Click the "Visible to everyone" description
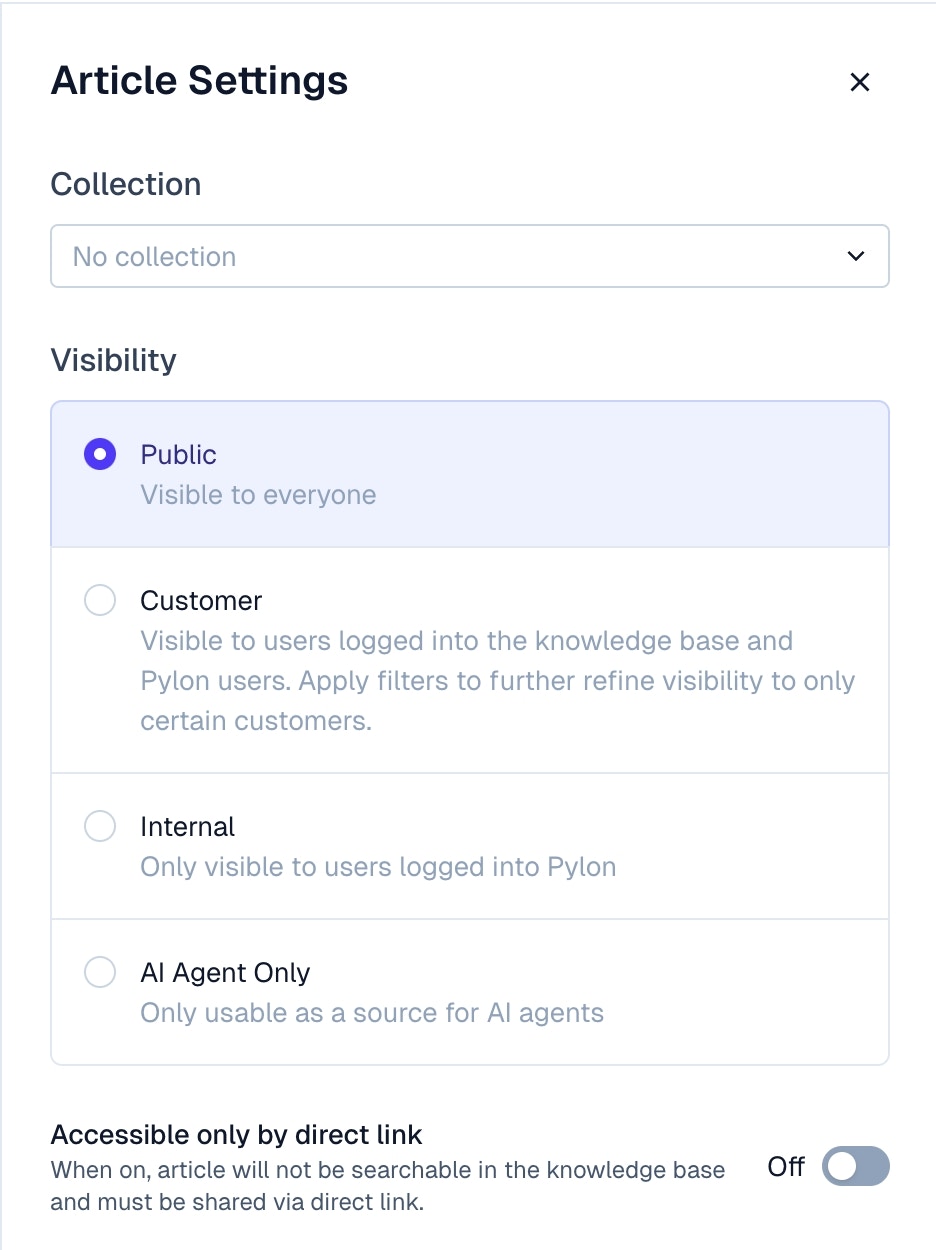Screen dimensions: 936x1250 tap(258, 495)
